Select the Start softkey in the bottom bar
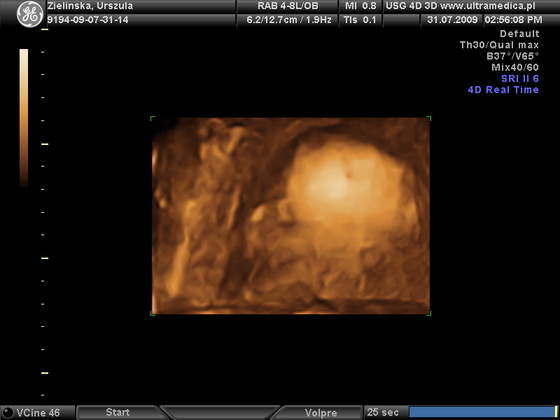This screenshot has height=420, width=560. 118,412
